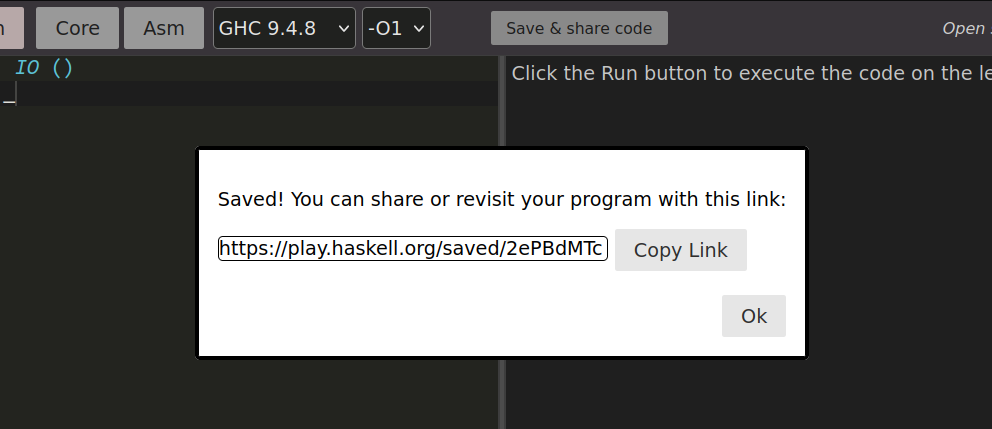Click the italic Open text at top right

pyautogui.click(x=964, y=28)
